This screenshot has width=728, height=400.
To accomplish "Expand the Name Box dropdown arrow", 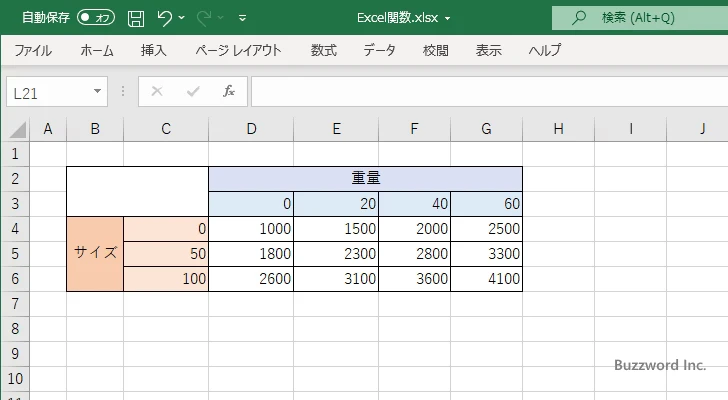I will coord(98,91).
